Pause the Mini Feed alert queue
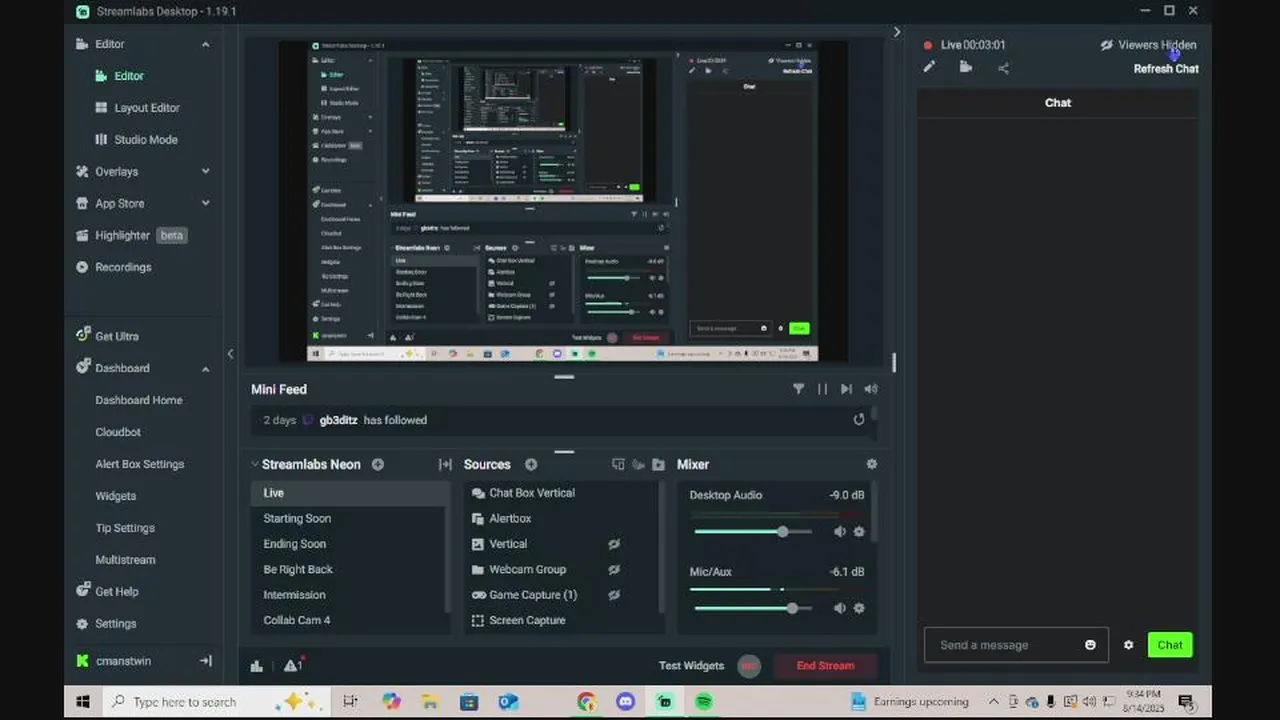 coord(822,389)
